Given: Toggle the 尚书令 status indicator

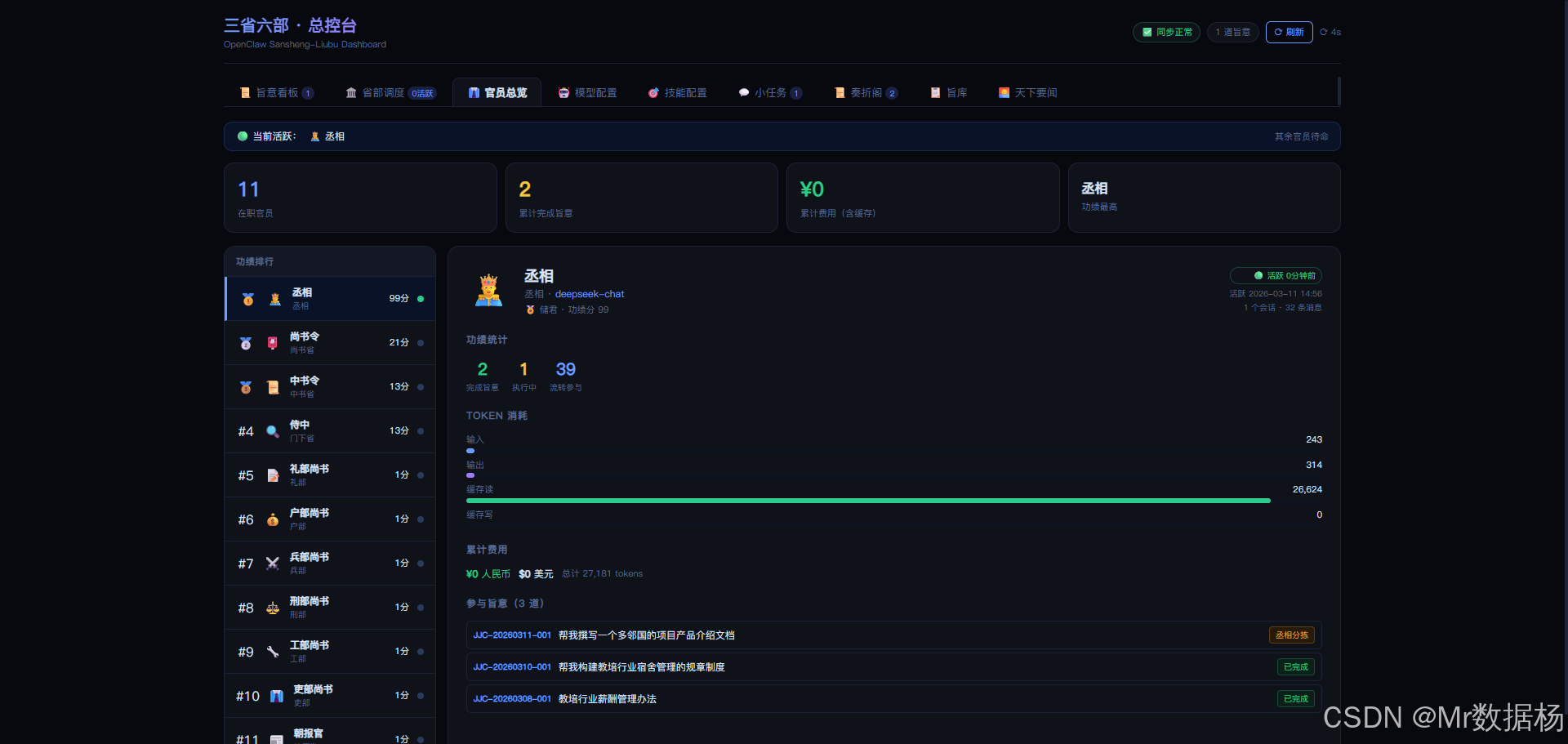Looking at the screenshot, I should coord(421,342).
